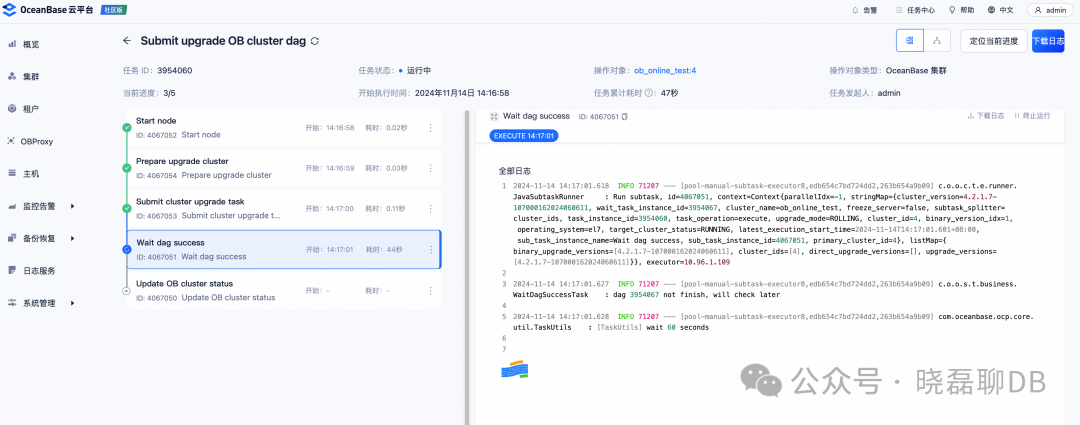1080x425 pixels.
Task: Switch to DAG graph view
Action: tap(937, 41)
